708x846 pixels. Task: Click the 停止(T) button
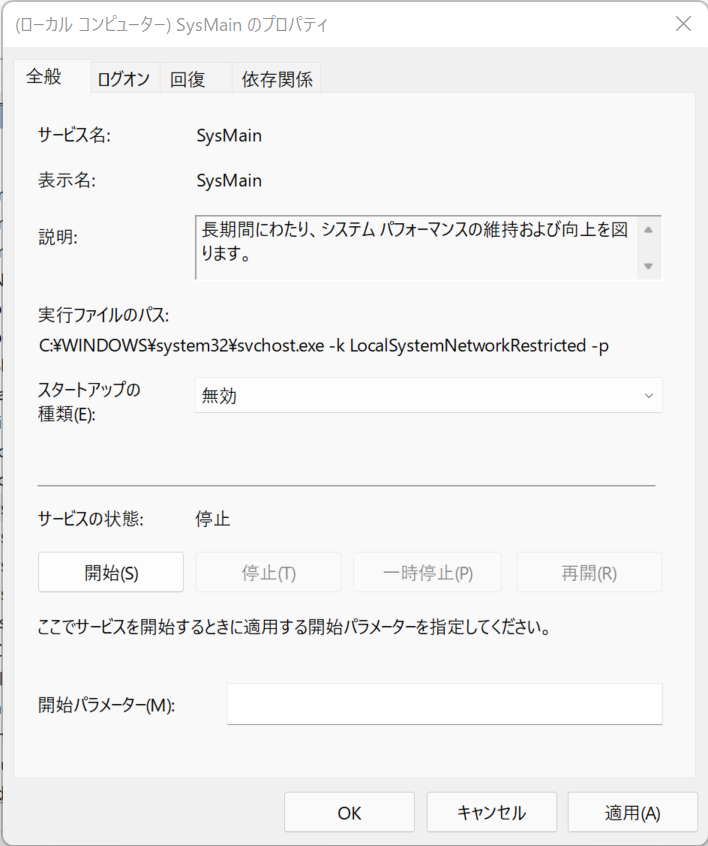268,572
